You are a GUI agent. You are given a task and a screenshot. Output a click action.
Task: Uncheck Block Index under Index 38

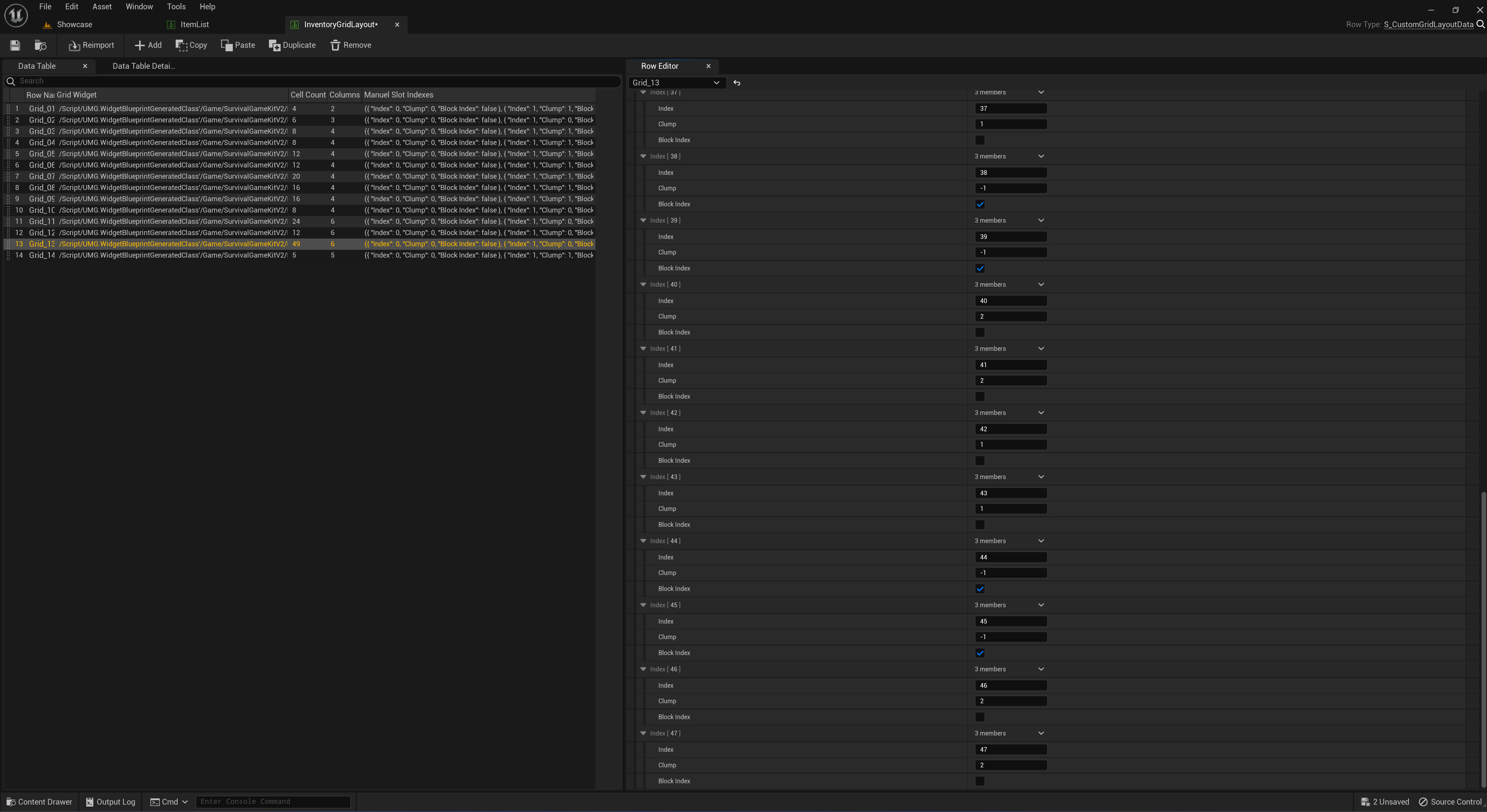(x=979, y=204)
